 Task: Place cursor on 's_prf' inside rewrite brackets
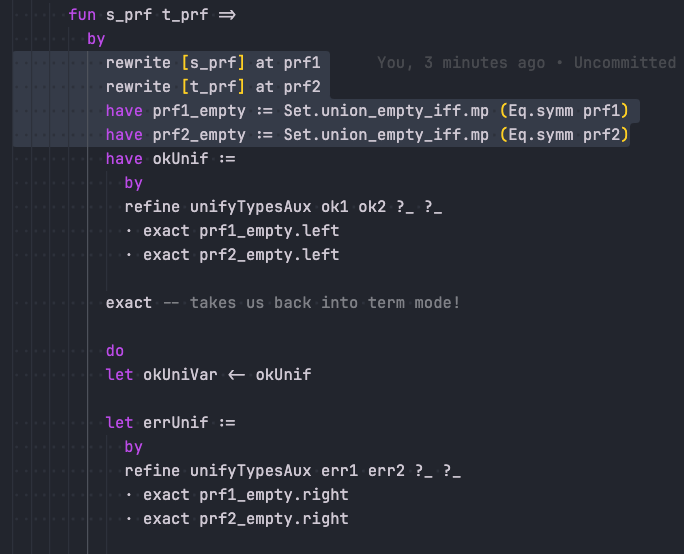click(213, 63)
